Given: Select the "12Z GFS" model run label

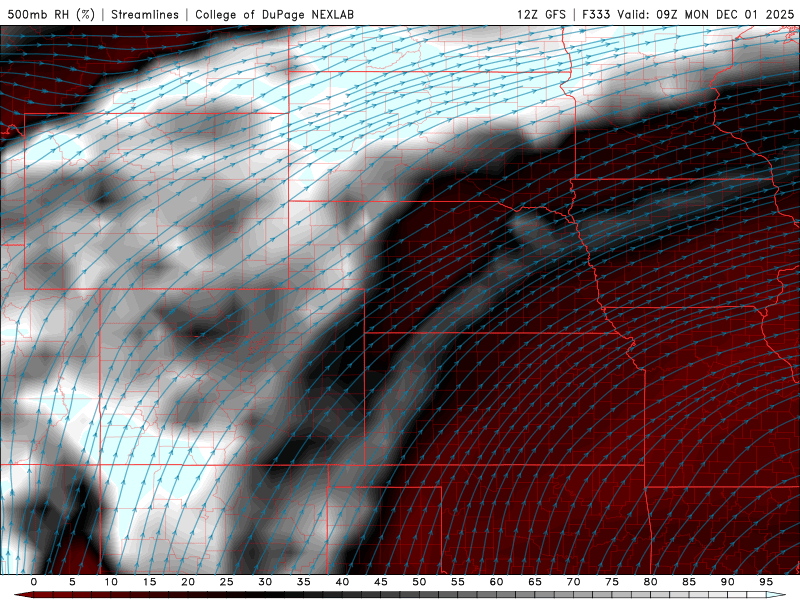Looking at the screenshot, I should pyautogui.click(x=541, y=14).
